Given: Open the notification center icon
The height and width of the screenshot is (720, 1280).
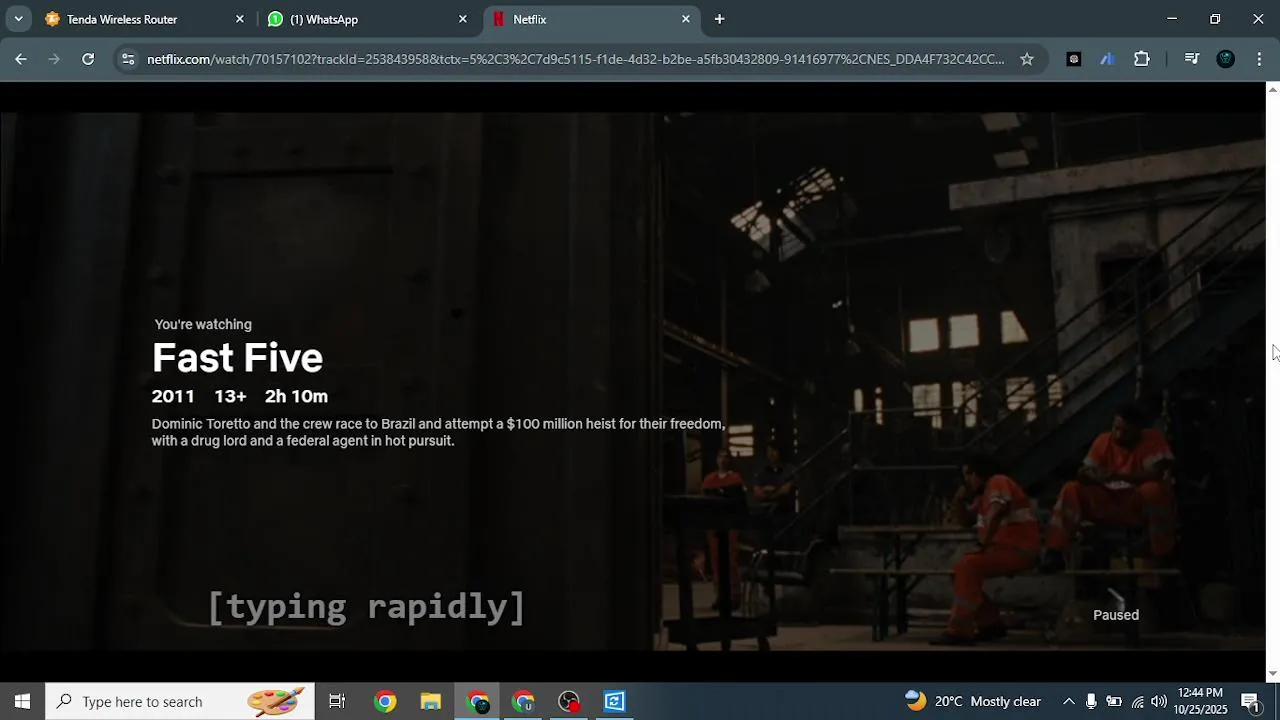Looking at the screenshot, I should (1250, 701).
